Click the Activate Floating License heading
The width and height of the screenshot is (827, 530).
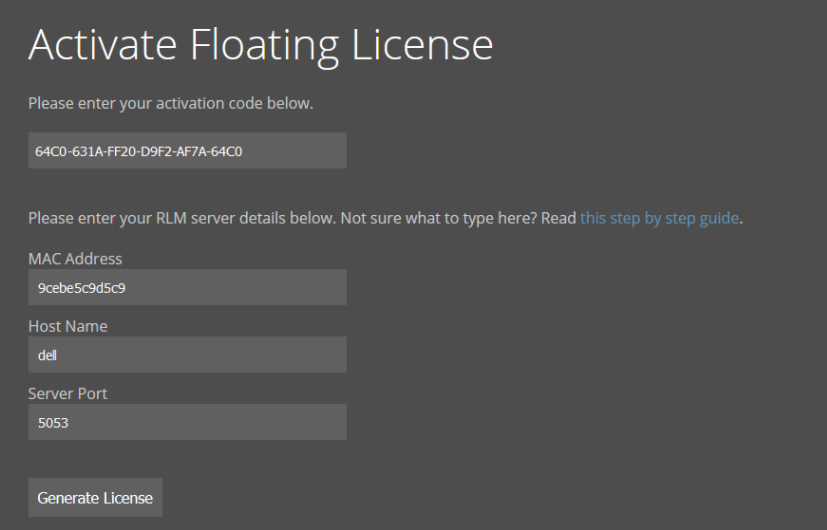coord(261,45)
